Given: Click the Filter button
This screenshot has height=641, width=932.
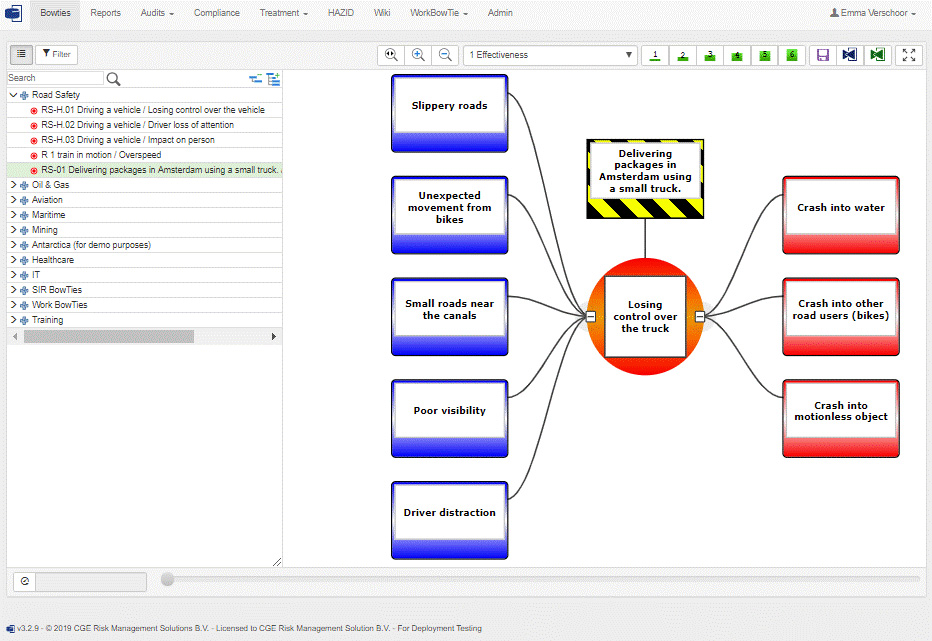Looking at the screenshot, I should point(56,54).
